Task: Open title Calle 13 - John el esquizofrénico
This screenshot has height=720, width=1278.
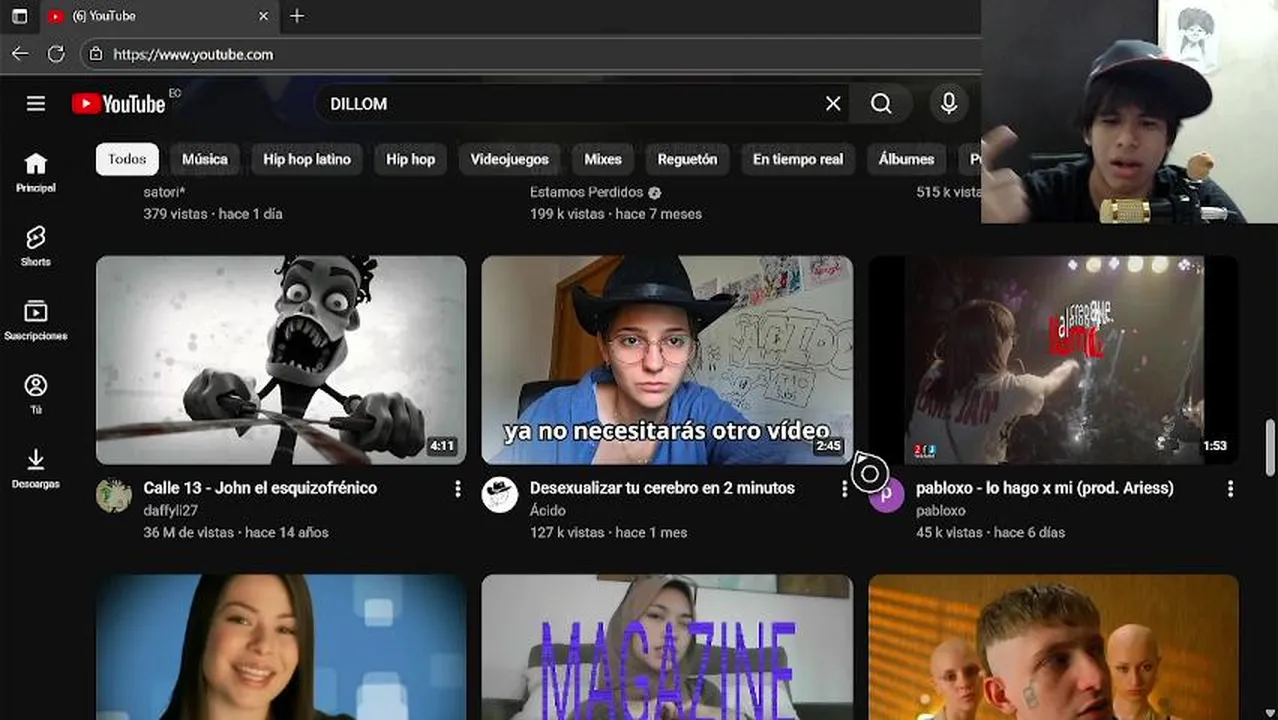Action: (260, 488)
